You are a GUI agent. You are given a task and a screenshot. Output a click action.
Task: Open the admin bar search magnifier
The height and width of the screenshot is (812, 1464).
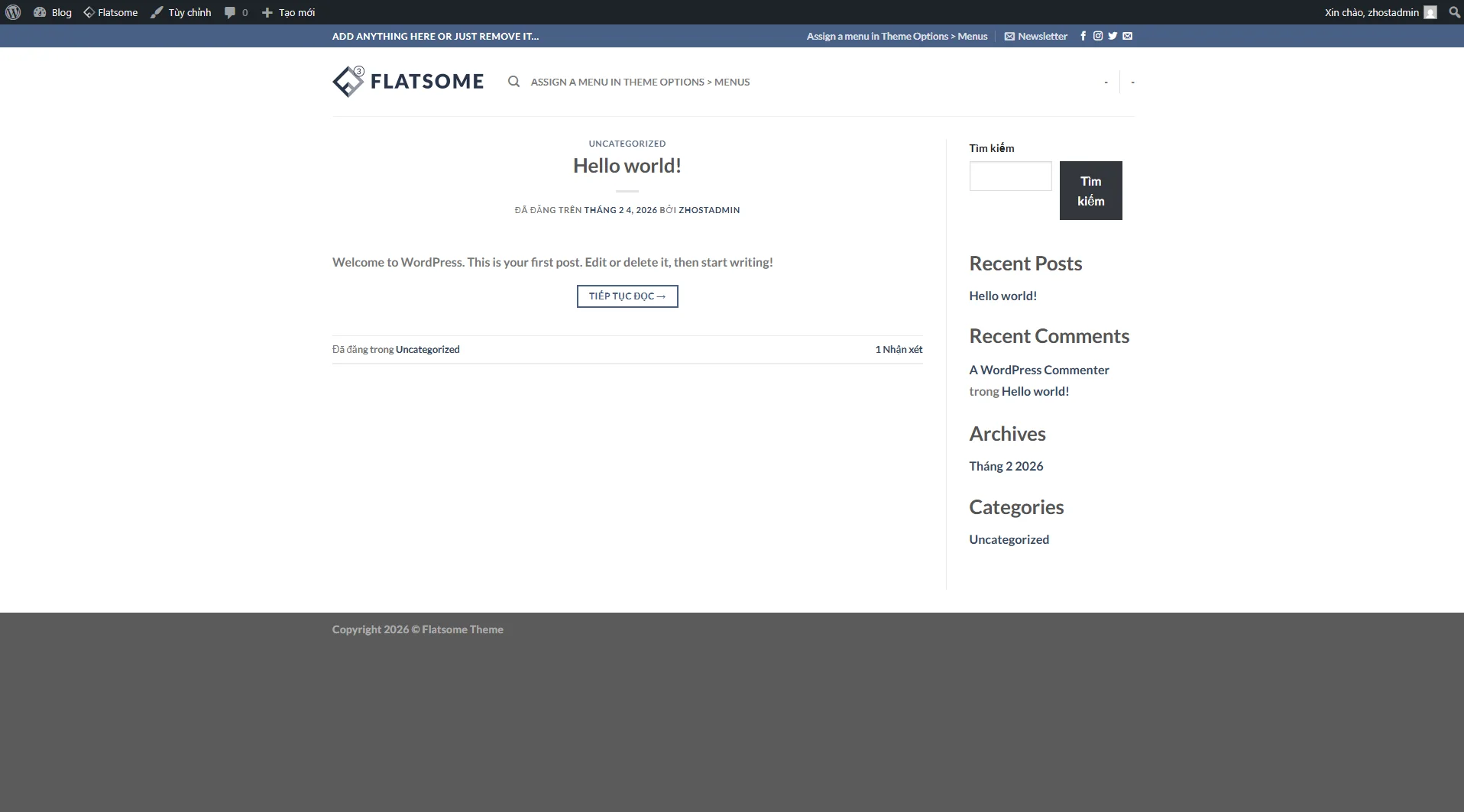tap(1454, 12)
